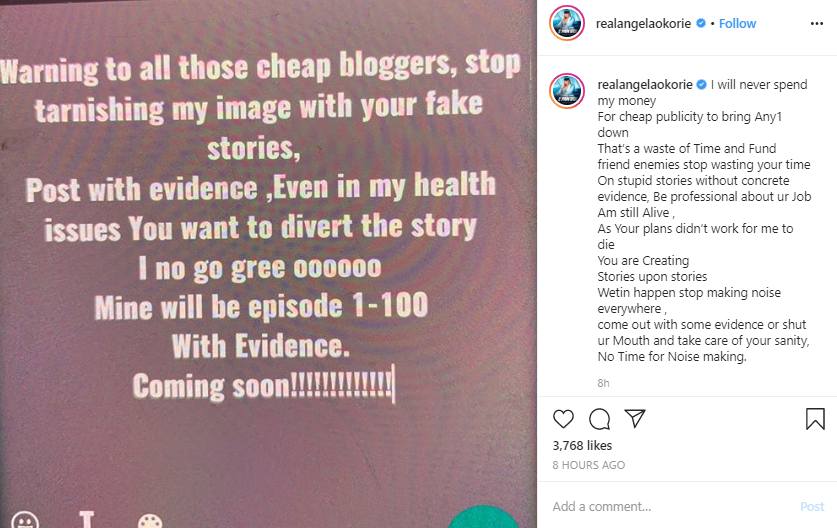Open the caption author's username link
The height and width of the screenshot is (528, 837).
(x=644, y=85)
